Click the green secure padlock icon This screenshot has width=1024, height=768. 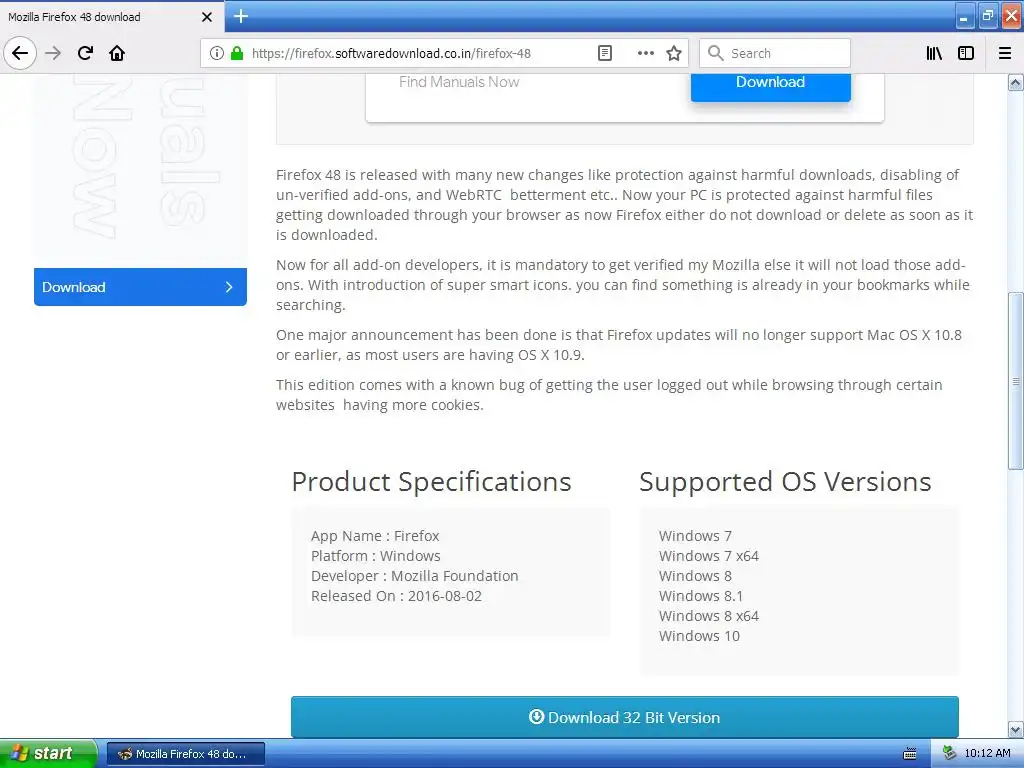[237, 53]
